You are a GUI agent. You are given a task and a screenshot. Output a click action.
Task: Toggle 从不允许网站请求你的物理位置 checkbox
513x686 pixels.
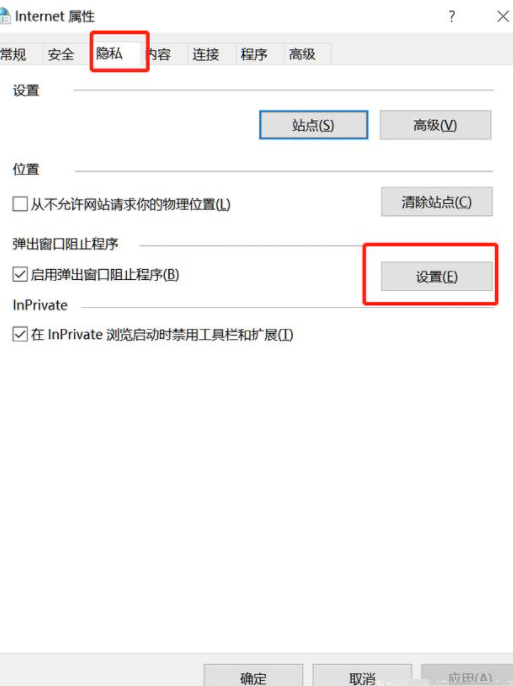click(20, 204)
